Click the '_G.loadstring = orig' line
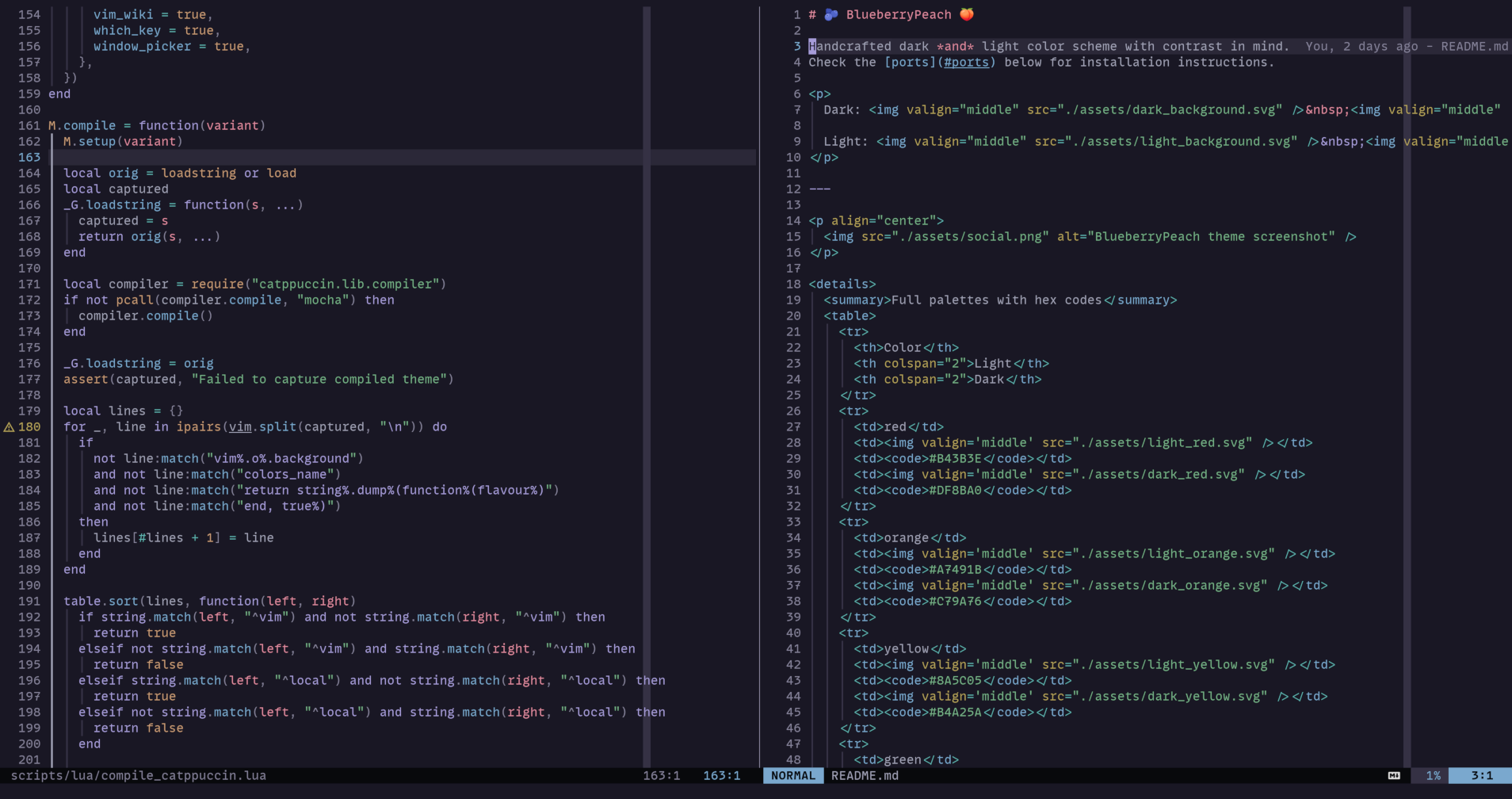 (x=139, y=363)
